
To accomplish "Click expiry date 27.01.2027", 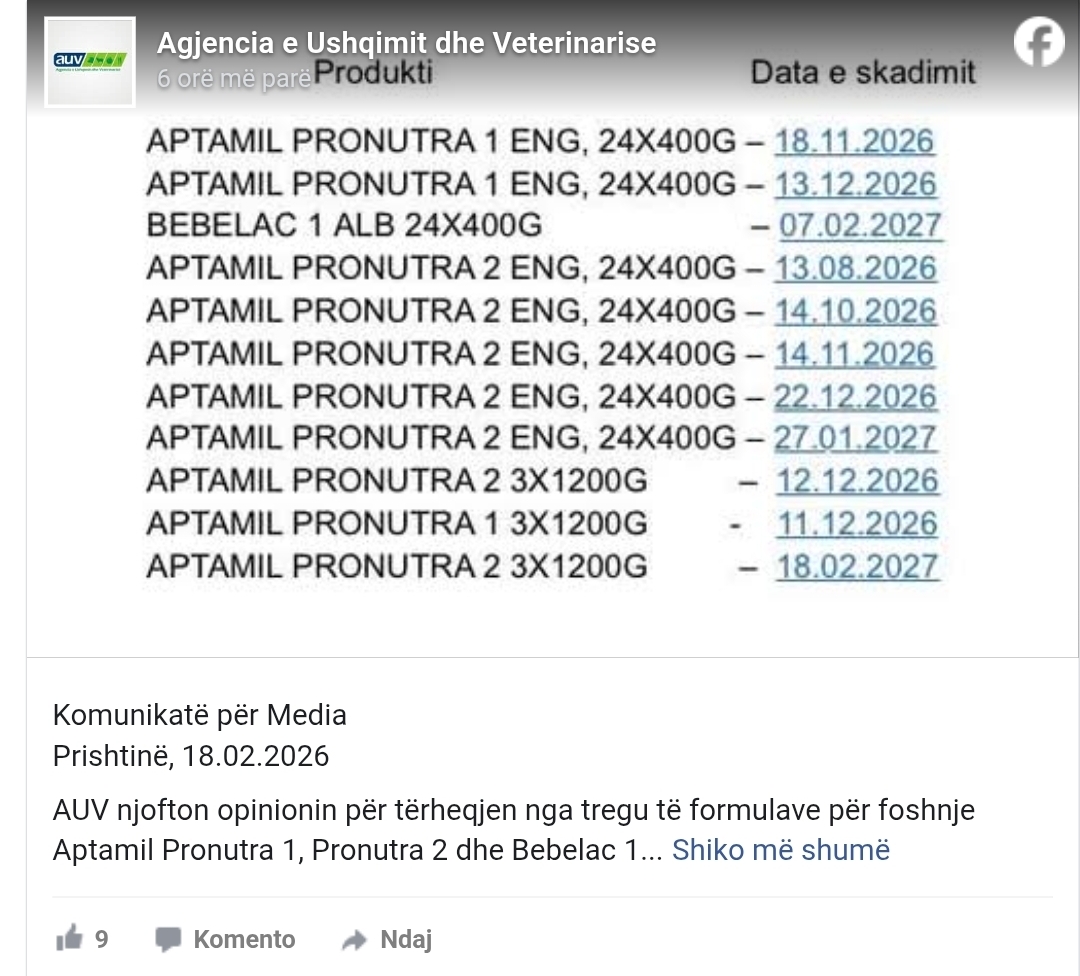I will [855, 438].
